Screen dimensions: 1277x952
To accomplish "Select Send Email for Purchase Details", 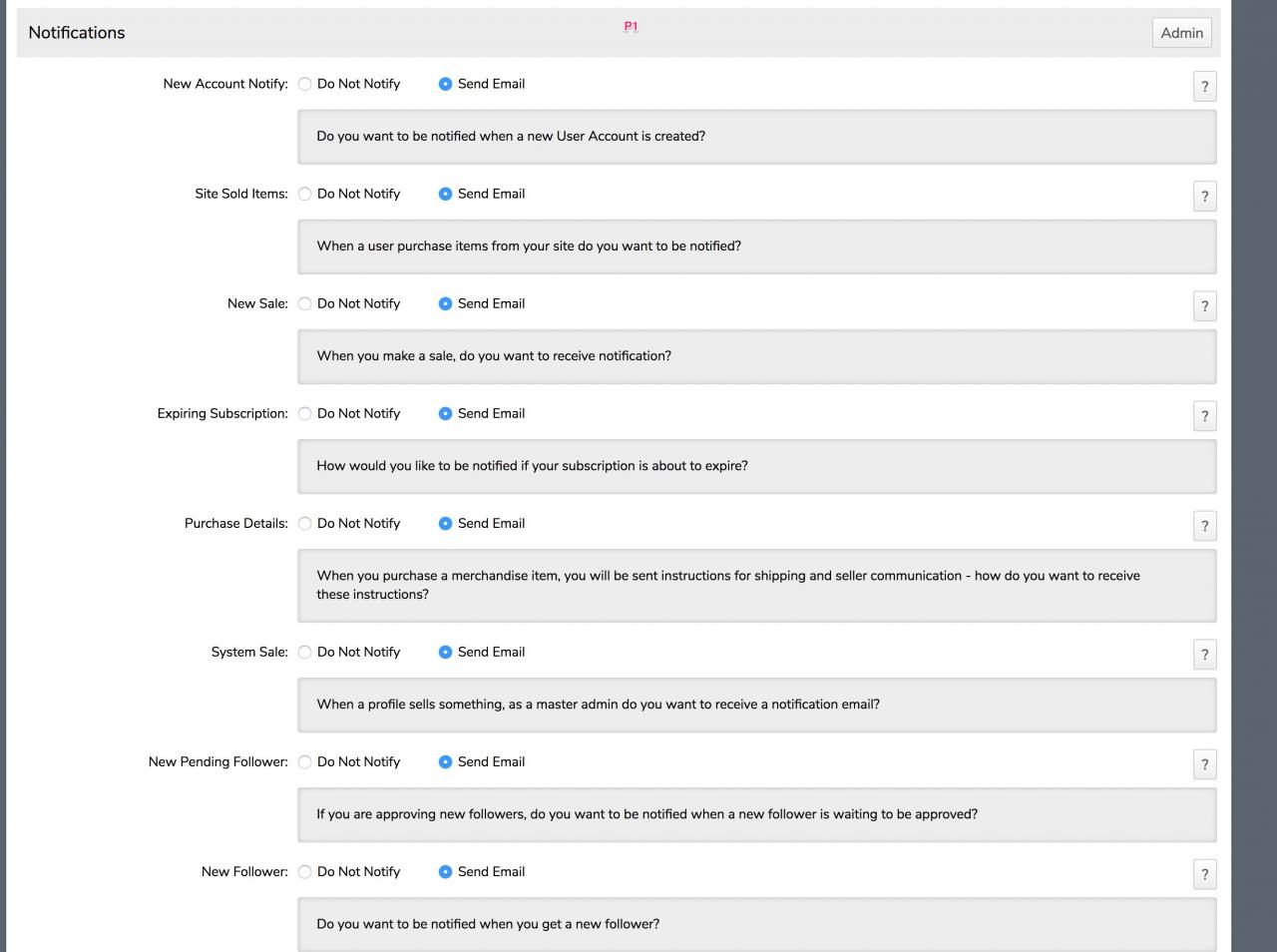I will [446, 523].
